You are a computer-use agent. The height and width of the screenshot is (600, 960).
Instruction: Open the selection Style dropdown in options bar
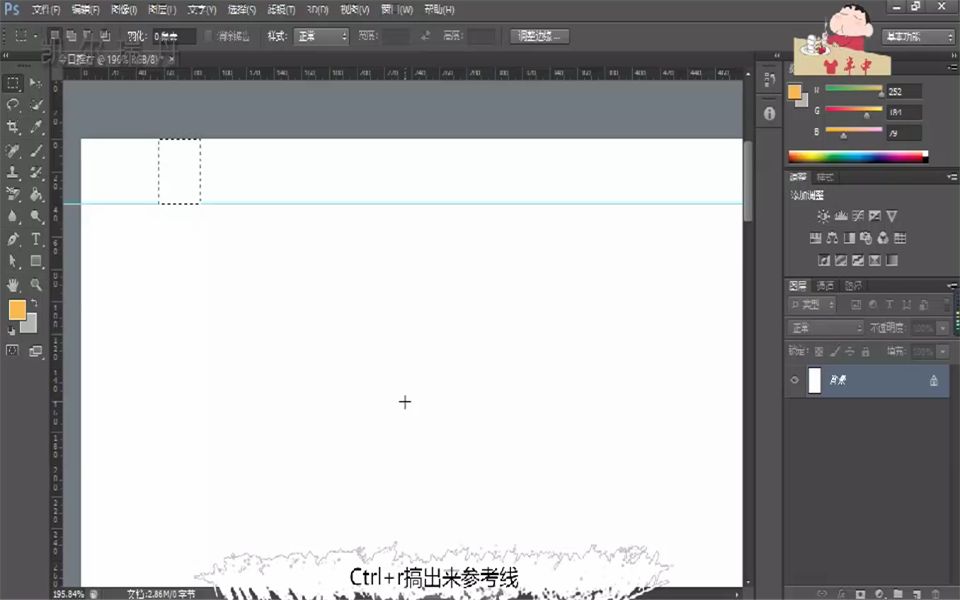[x=323, y=35]
